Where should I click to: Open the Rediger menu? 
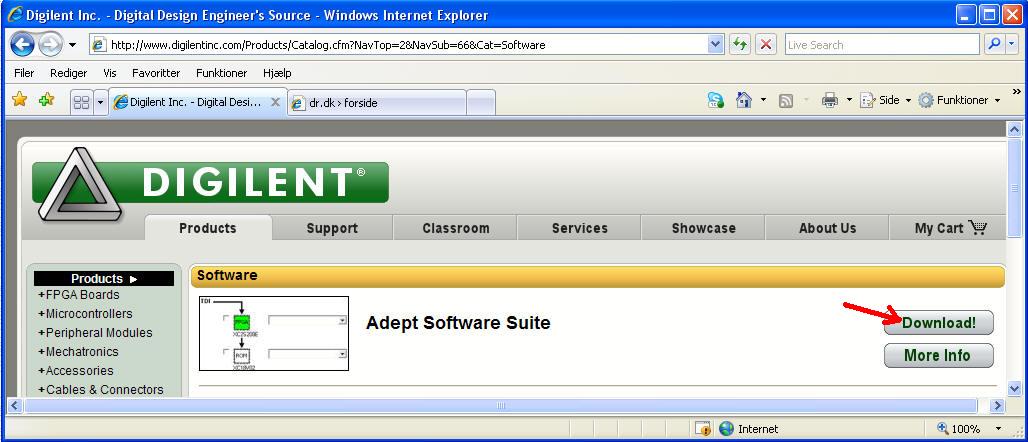(x=68, y=73)
